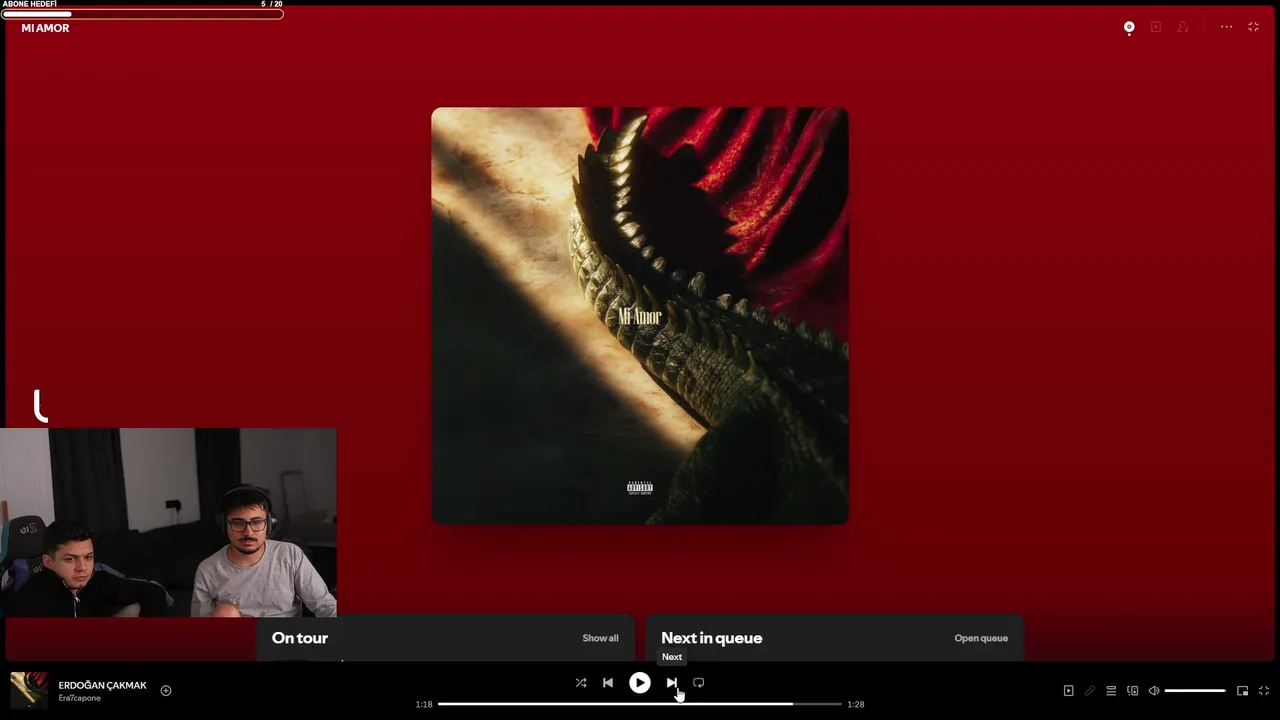The image size is (1280, 720).
Task: Click the total duration 1:28
Action: tap(855, 704)
